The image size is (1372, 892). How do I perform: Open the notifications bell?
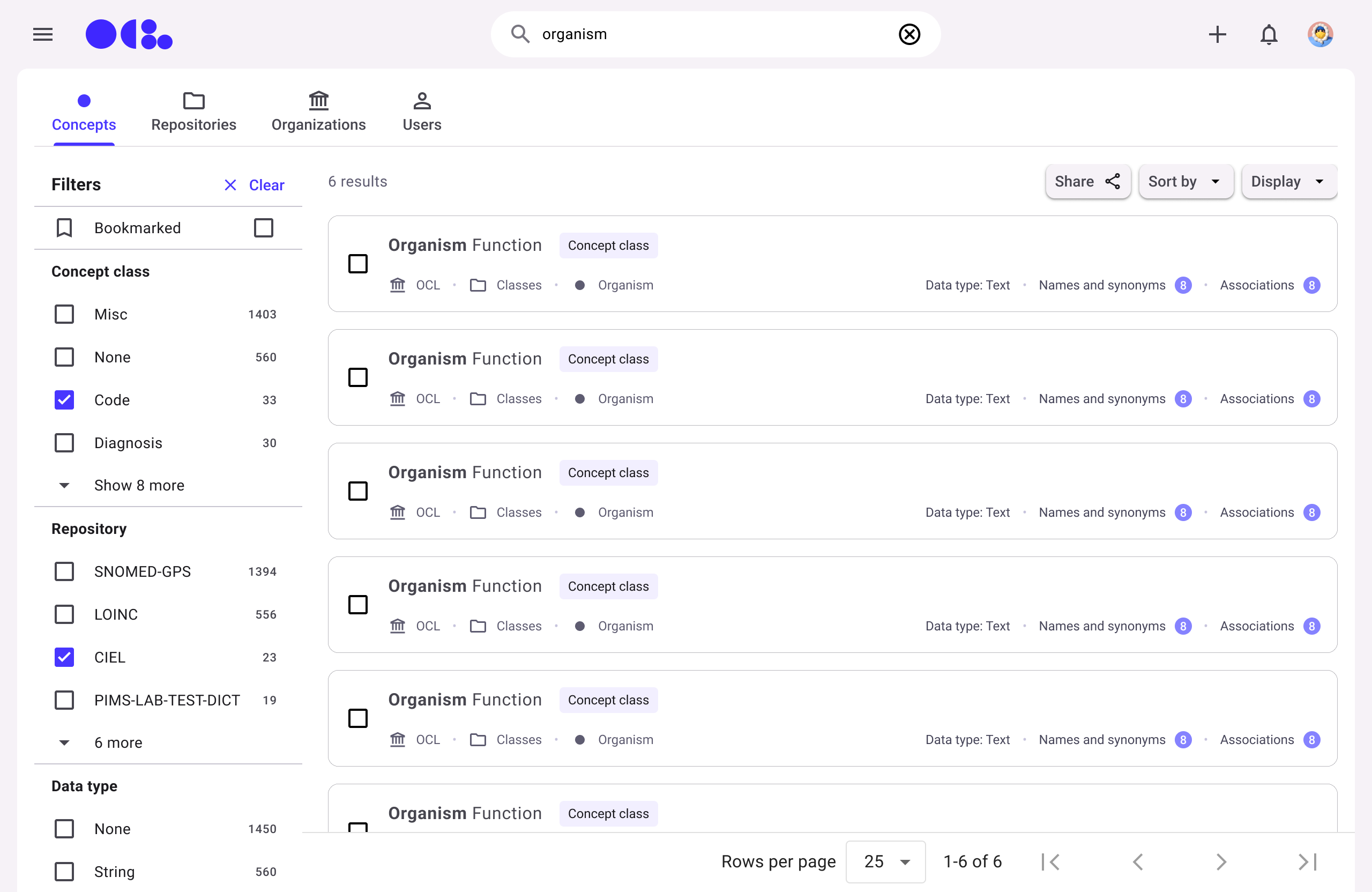[x=1268, y=35]
